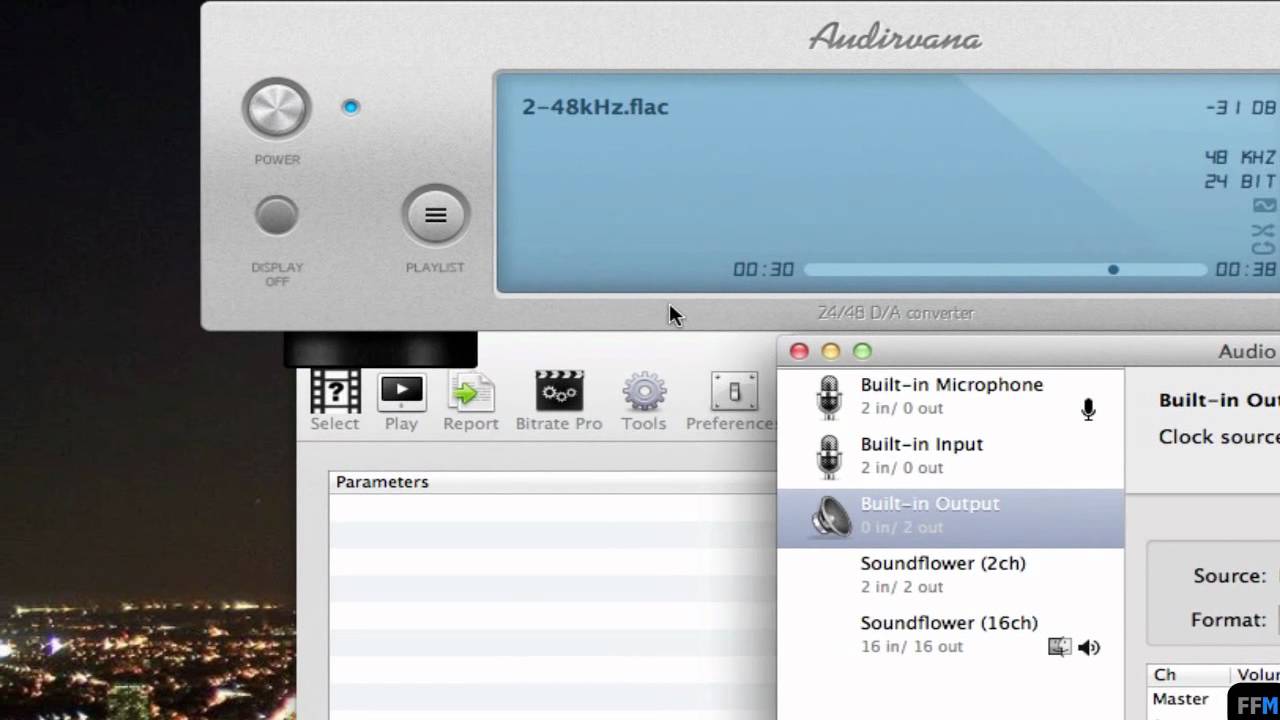Open the Audirvana Playlist button

coord(436,215)
